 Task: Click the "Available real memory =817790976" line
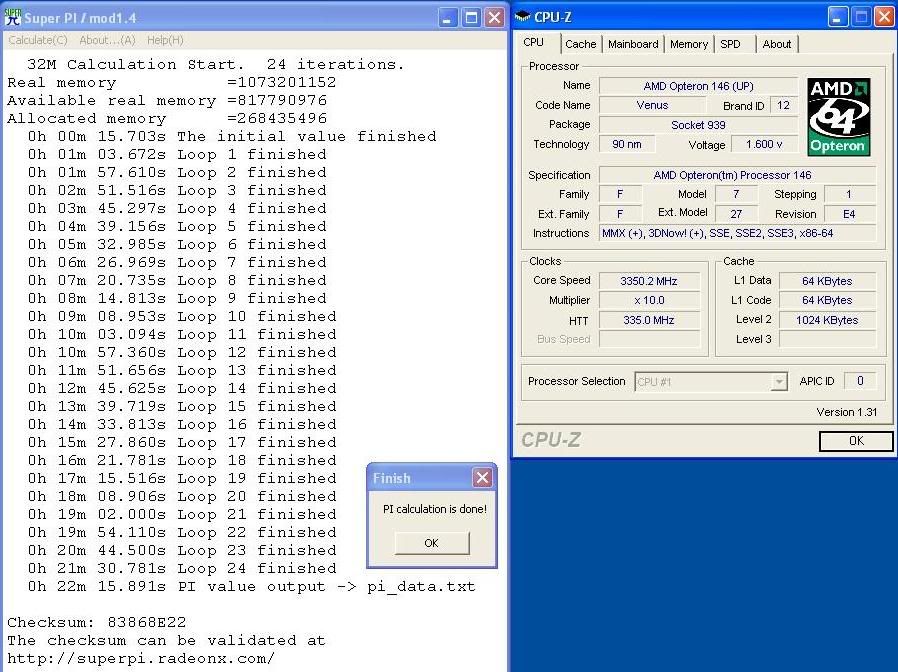[167, 100]
